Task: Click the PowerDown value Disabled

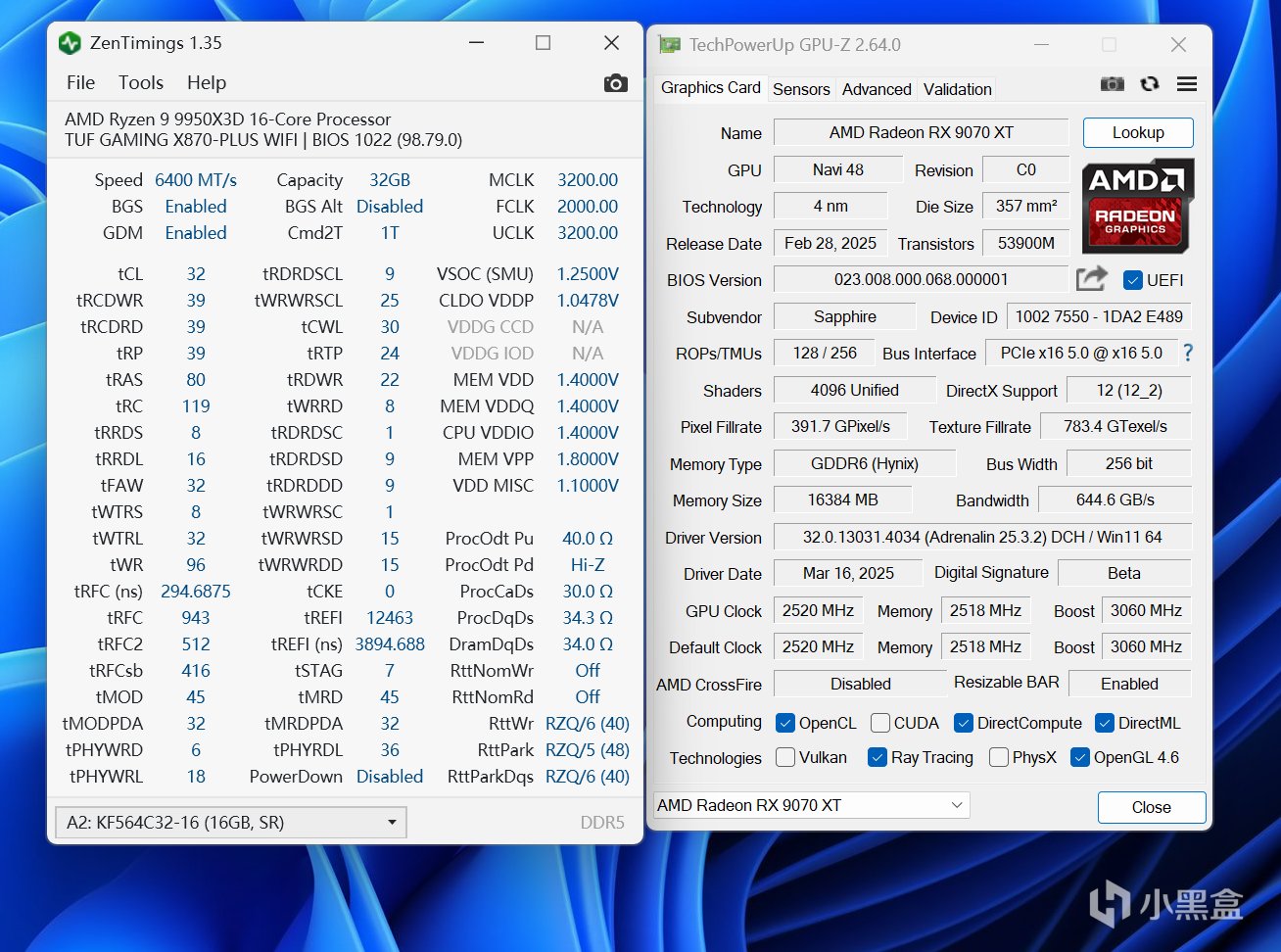Action: click(x=390, y=777)
